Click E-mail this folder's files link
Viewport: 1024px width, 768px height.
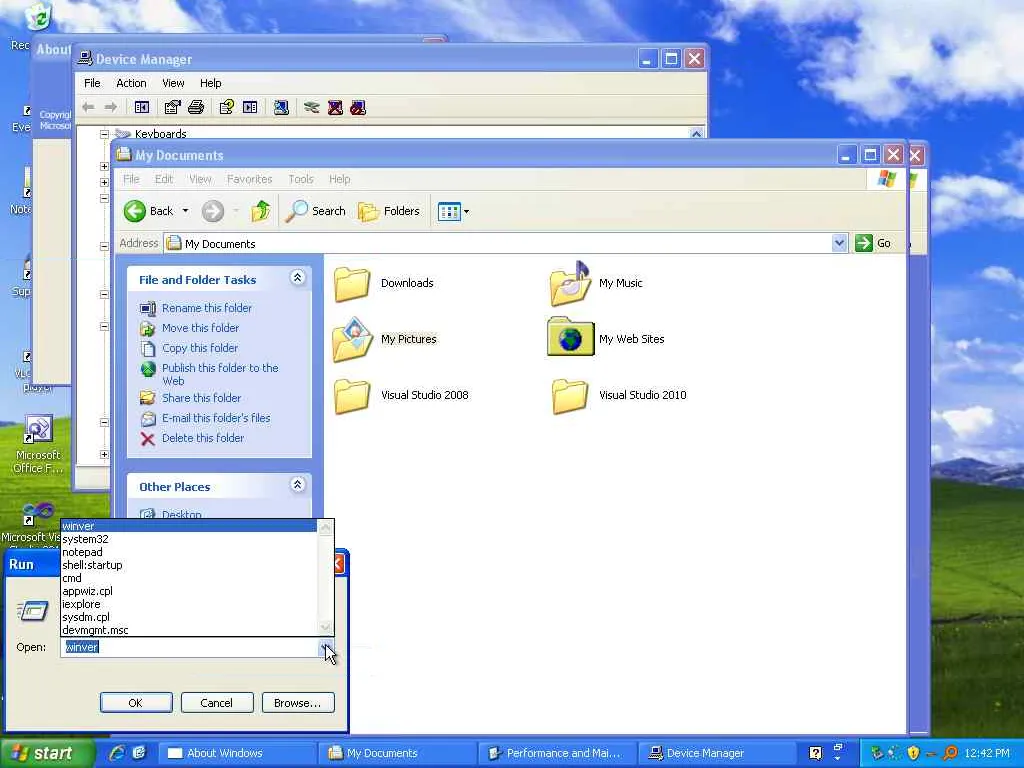[x=216, y=418]
